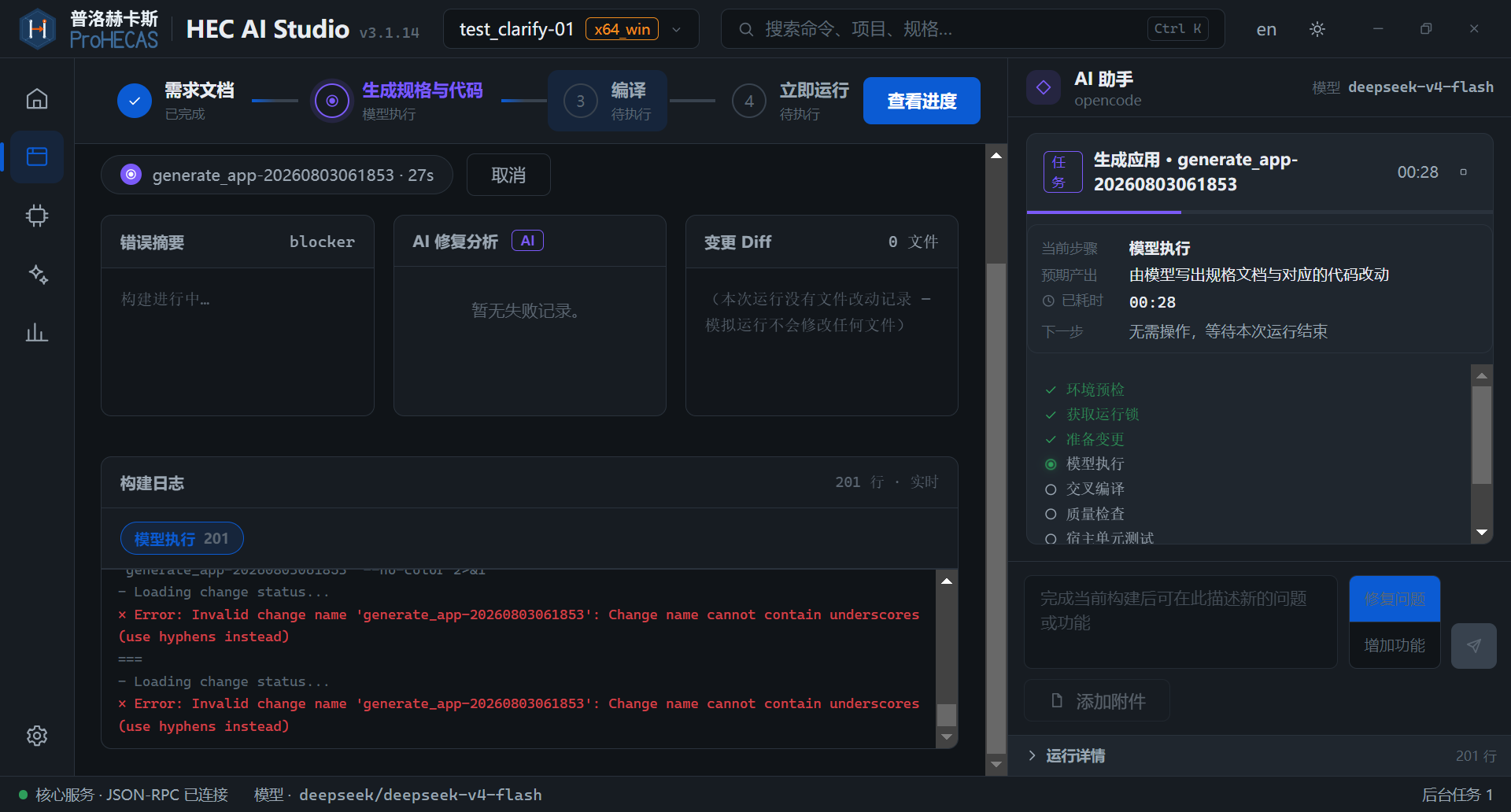Click the 核心服务 · JSON-RPC 已连接 status text
1511x812 pixels.
pyautogui.click(x=131, y=795)
